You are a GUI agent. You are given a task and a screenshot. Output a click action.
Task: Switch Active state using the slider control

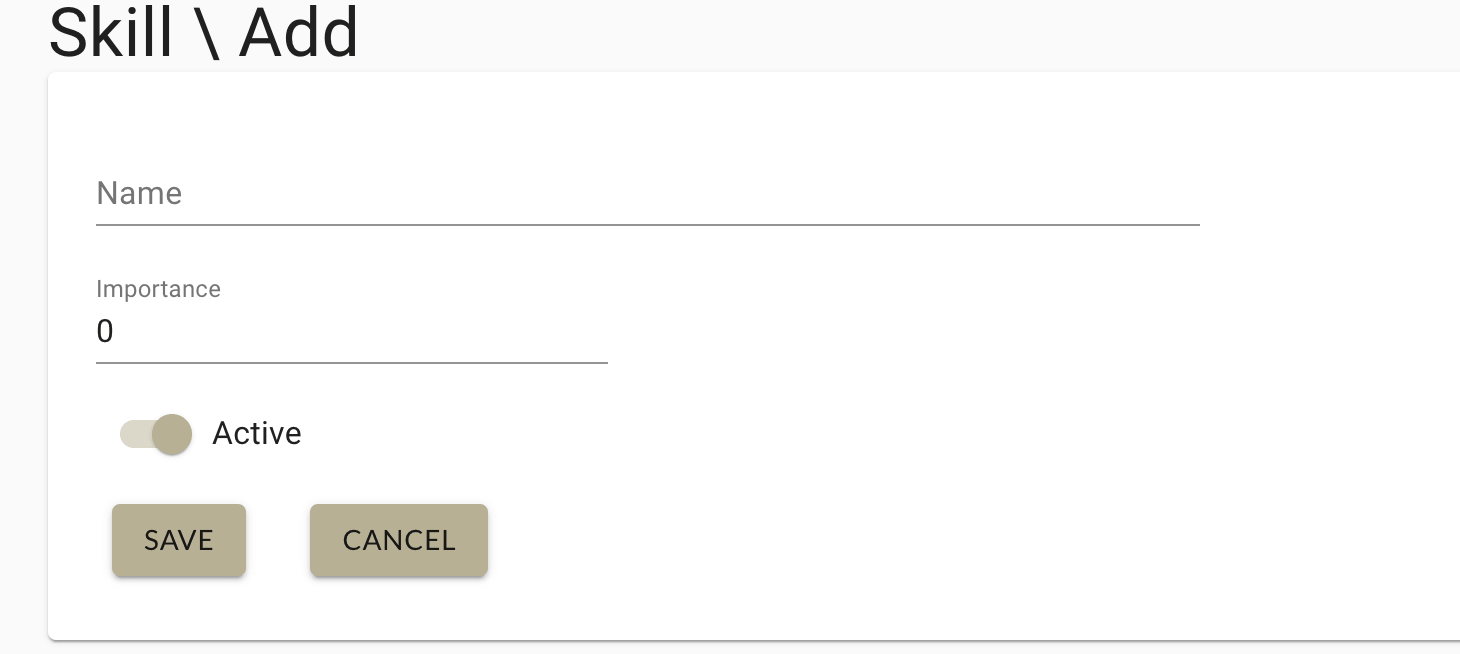tap(155, 434)
